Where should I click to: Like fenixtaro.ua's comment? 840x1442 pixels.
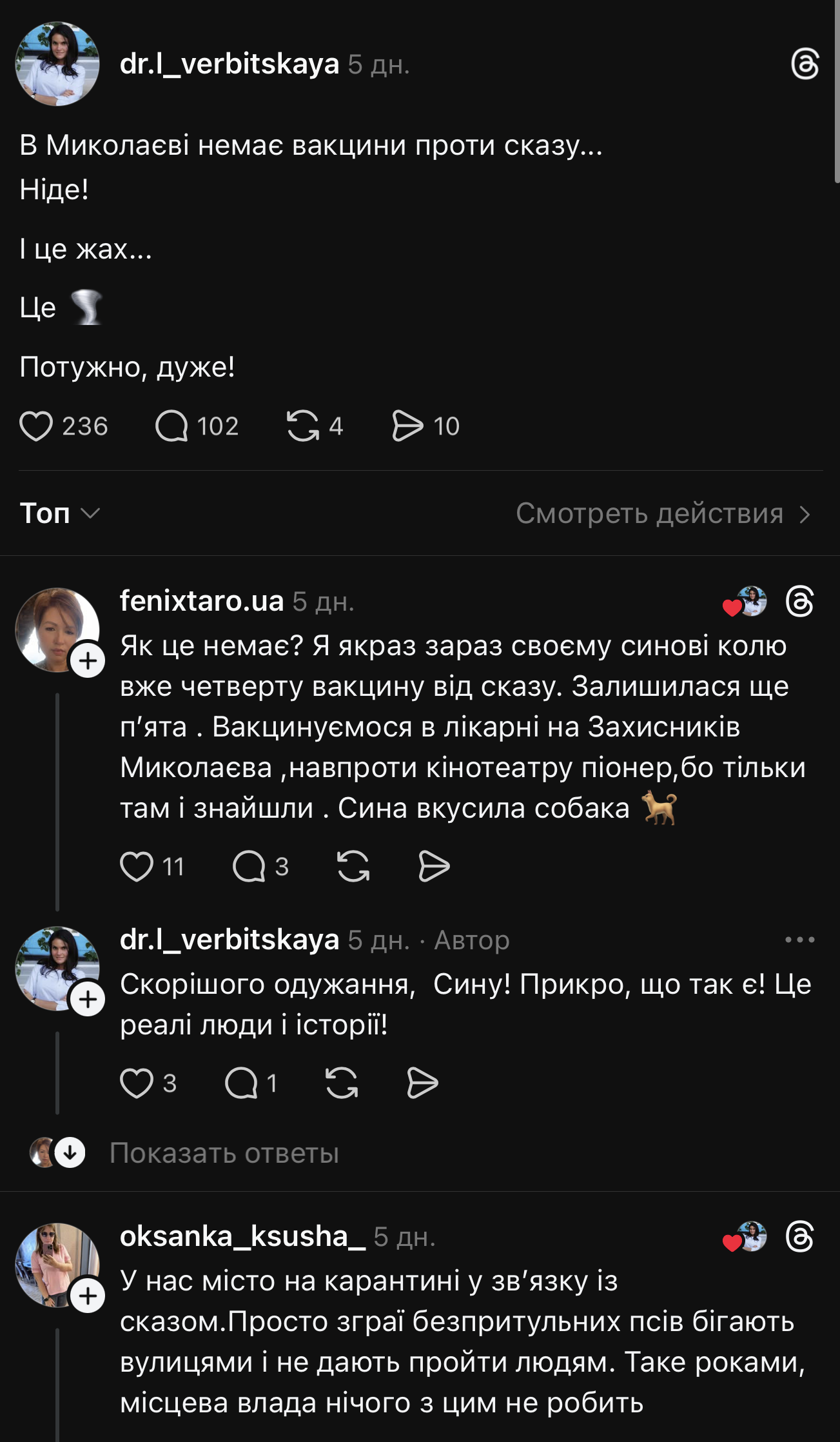[137, 866]
